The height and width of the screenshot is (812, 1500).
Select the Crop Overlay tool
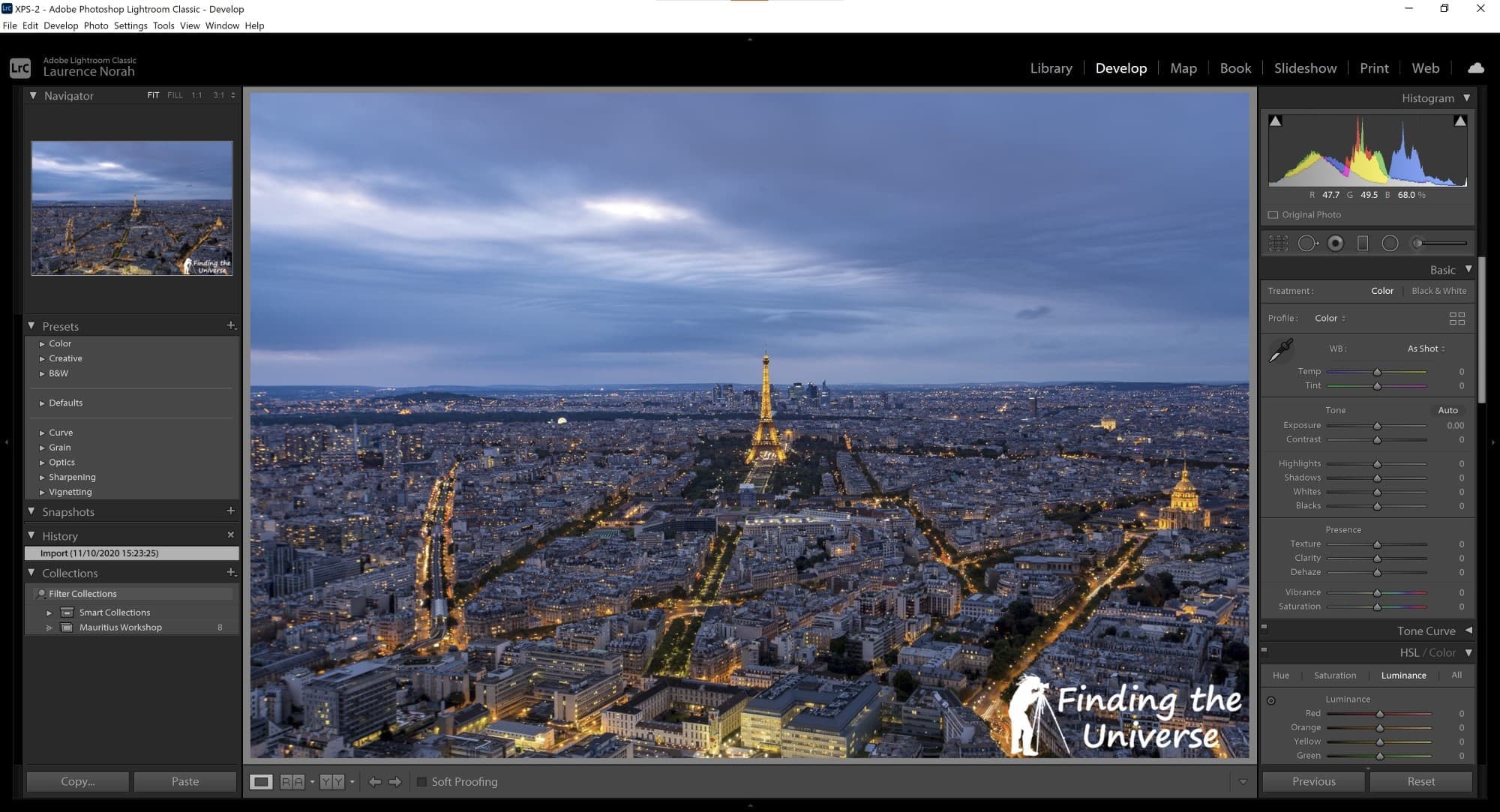point(1278,243)
